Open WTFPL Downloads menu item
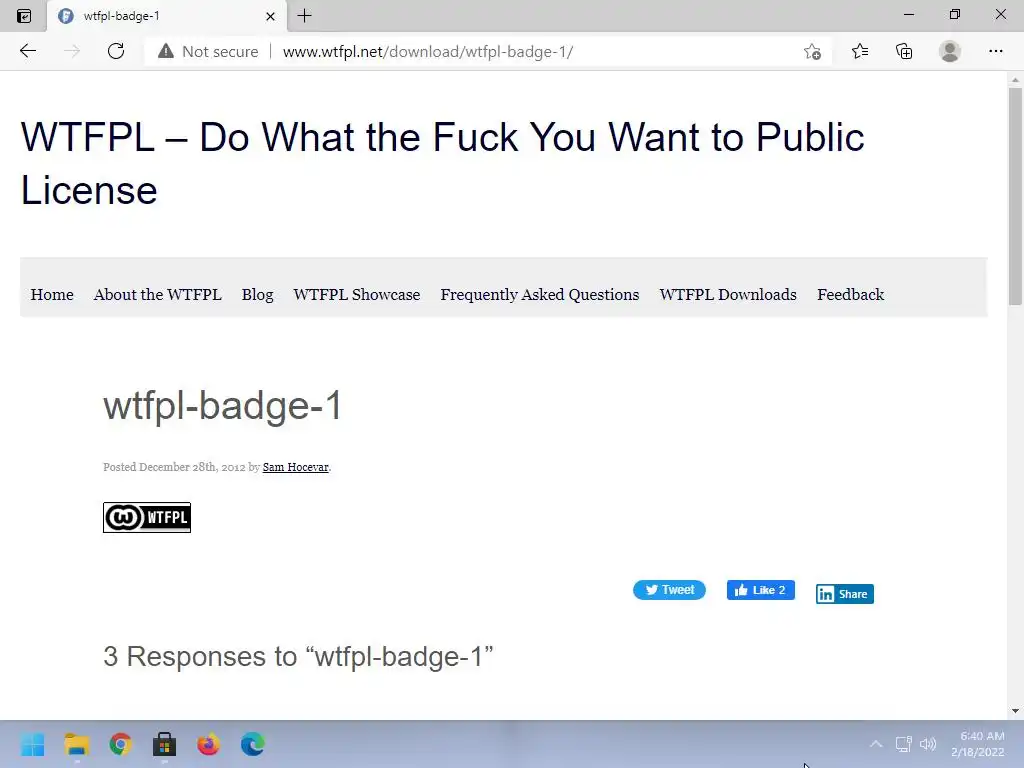Screen dimensions: 1024x768 click(728, 295)
